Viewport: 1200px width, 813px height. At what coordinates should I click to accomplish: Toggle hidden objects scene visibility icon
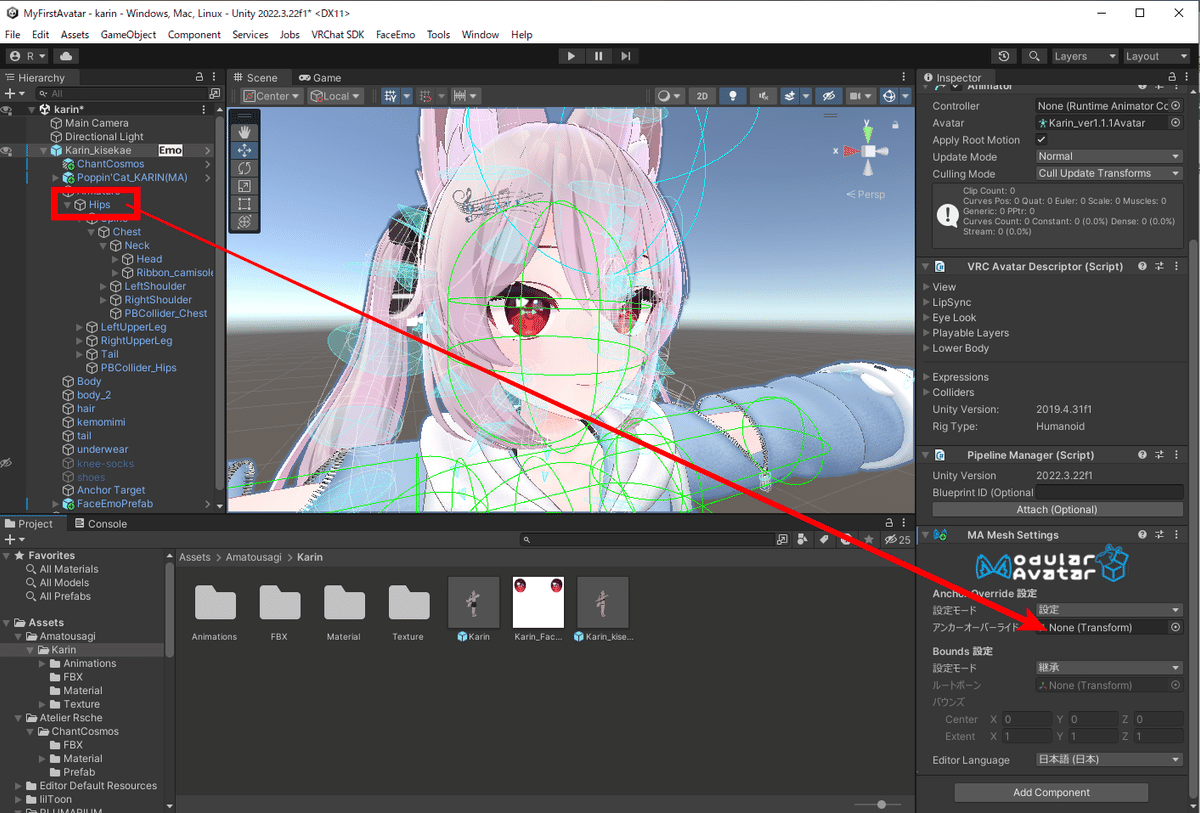click(x=827, y=96)
